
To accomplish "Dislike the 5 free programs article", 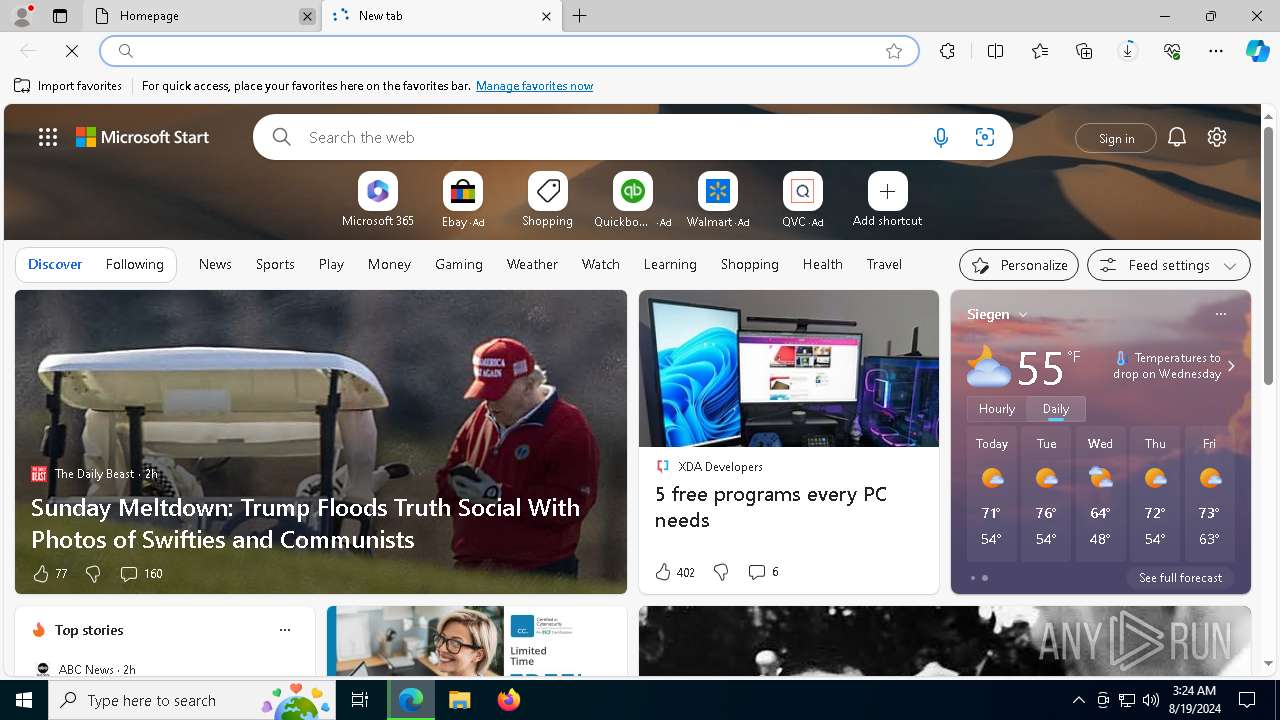I will [721, 572].
